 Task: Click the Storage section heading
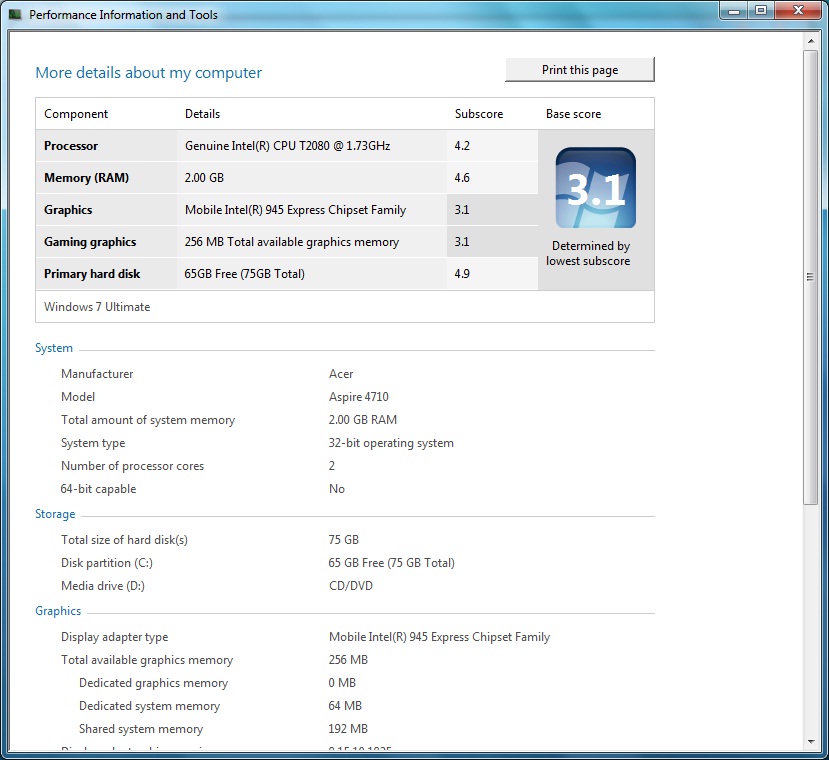click(x=56, y=514)
